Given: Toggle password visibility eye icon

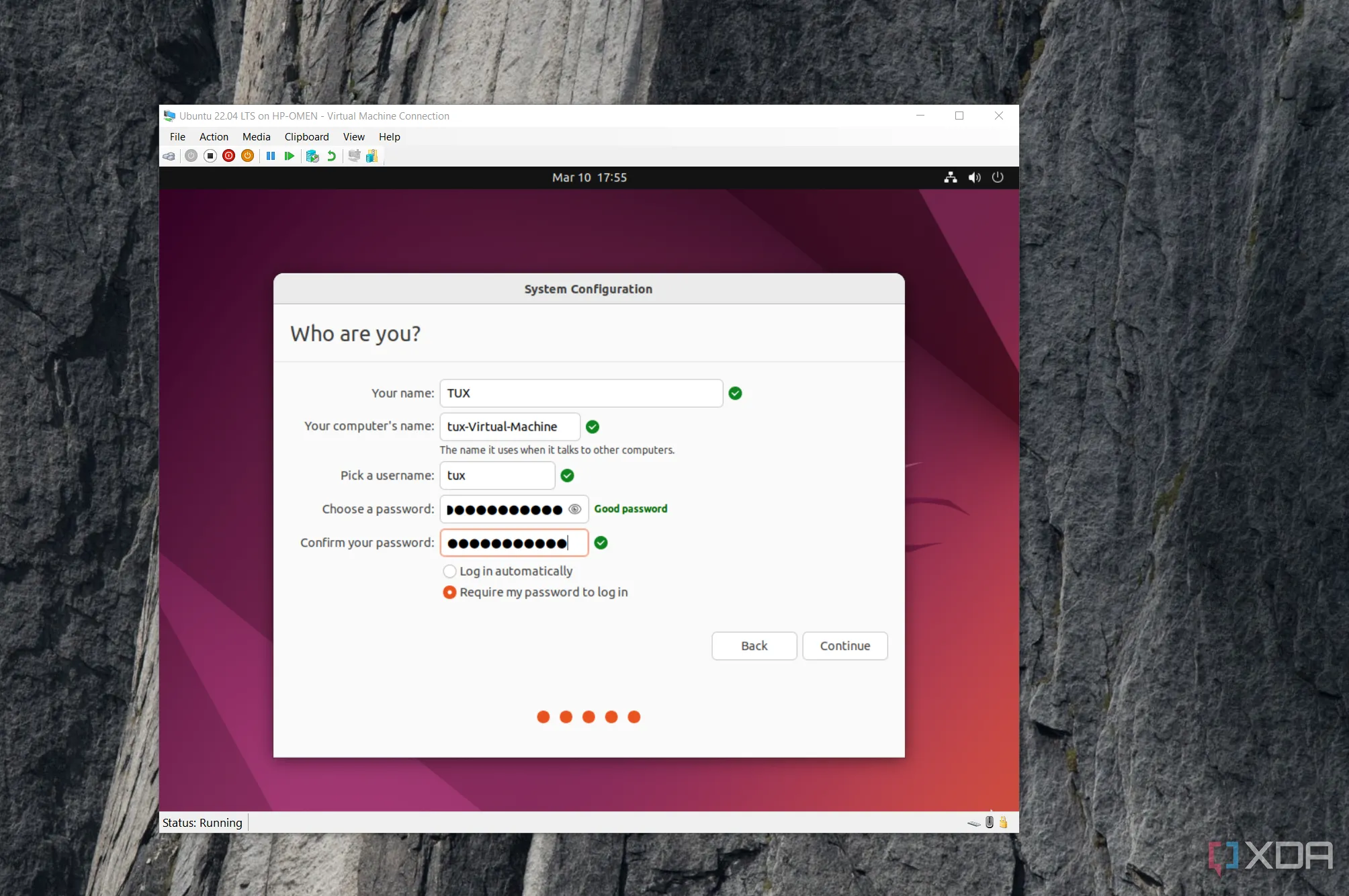Looking at the screenshot, I should (x=574, y=509).
